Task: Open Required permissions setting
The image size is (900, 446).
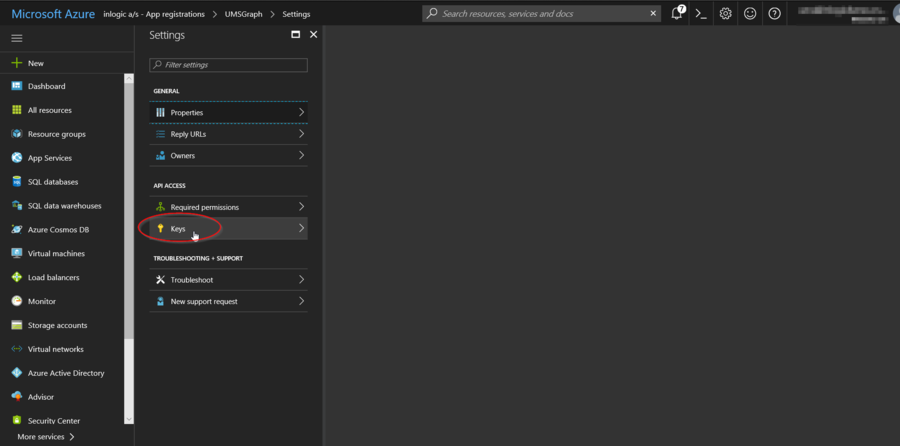Action: point(204,207)
